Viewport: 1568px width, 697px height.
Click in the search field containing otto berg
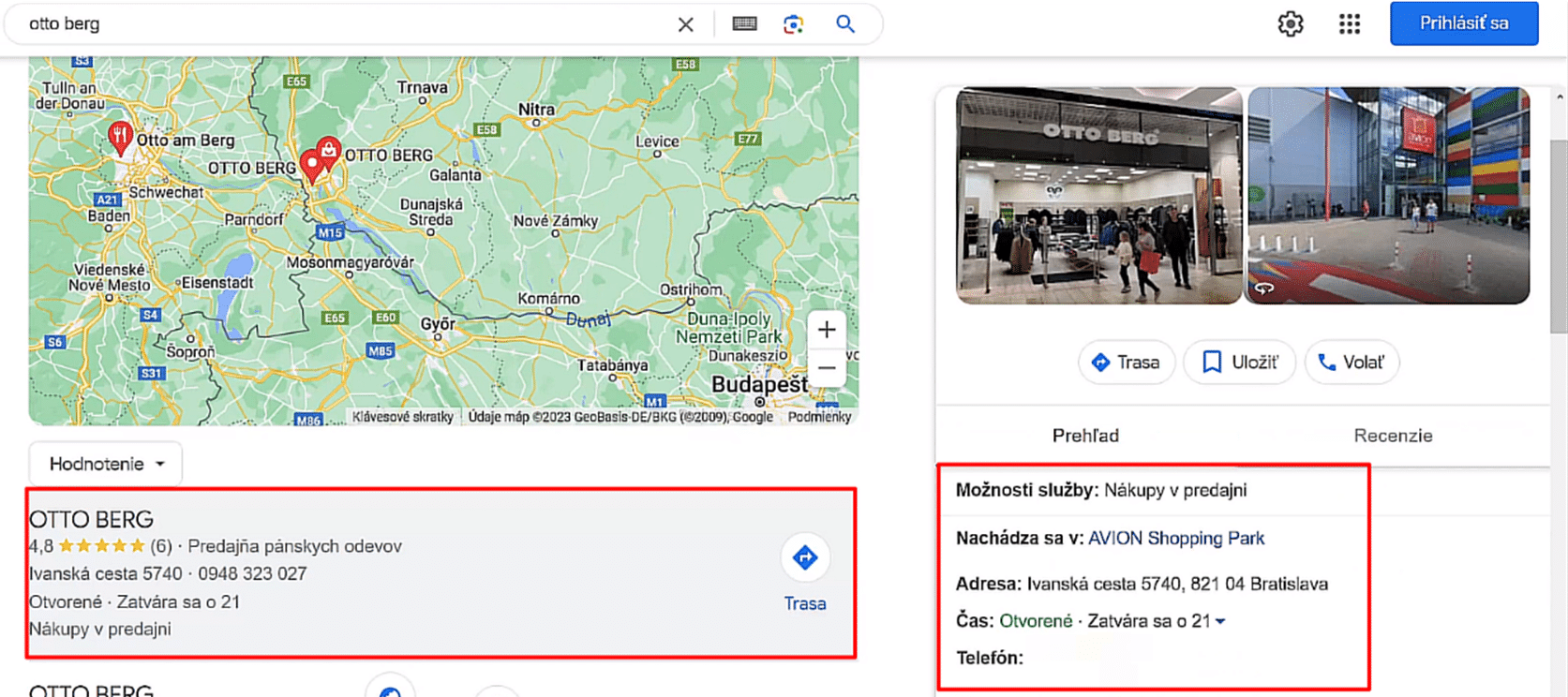coord(347,23)
